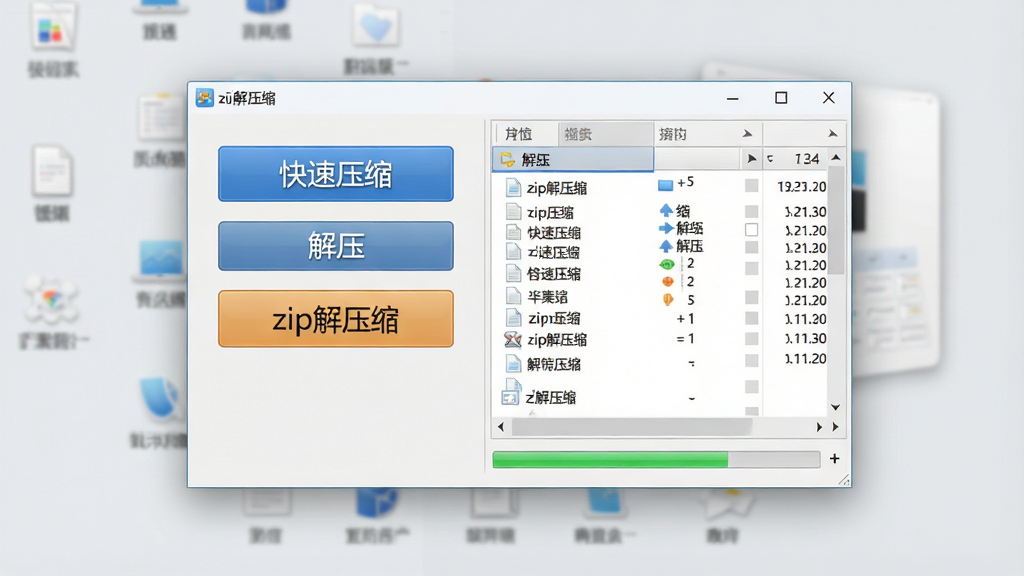
Task: Click the plus icon beside the progress bar
Action: [x=835, y=458]
